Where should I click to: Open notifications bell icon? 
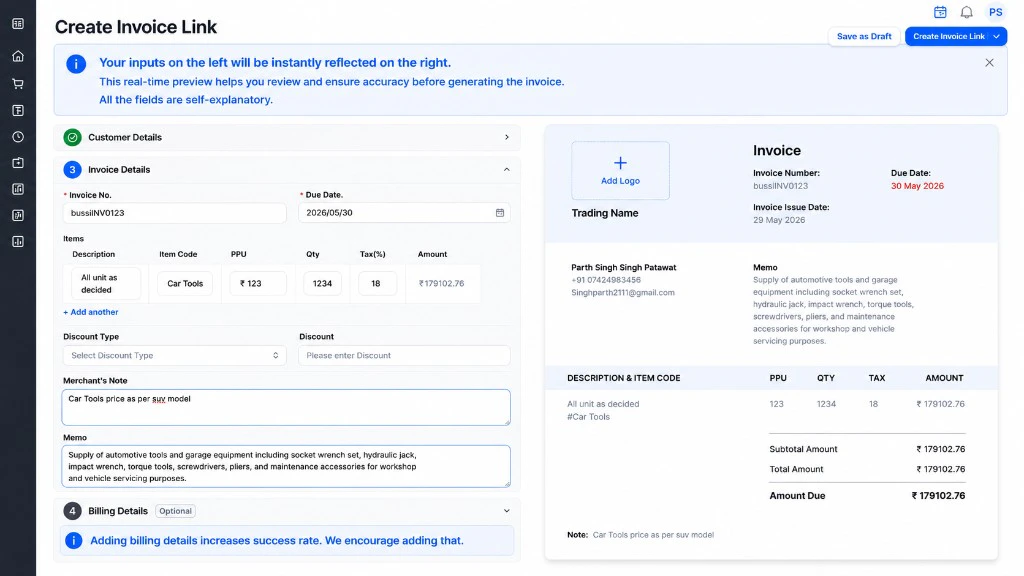(x=967, y=12)
